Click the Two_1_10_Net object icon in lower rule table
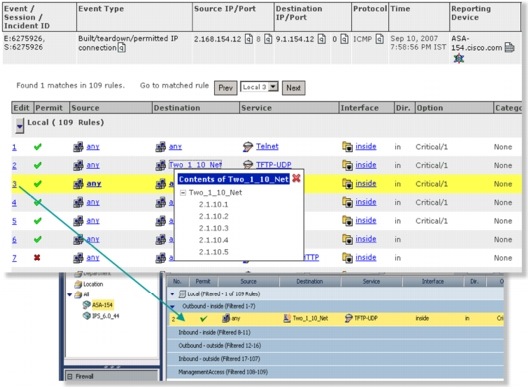 click(x=287, y=318)
